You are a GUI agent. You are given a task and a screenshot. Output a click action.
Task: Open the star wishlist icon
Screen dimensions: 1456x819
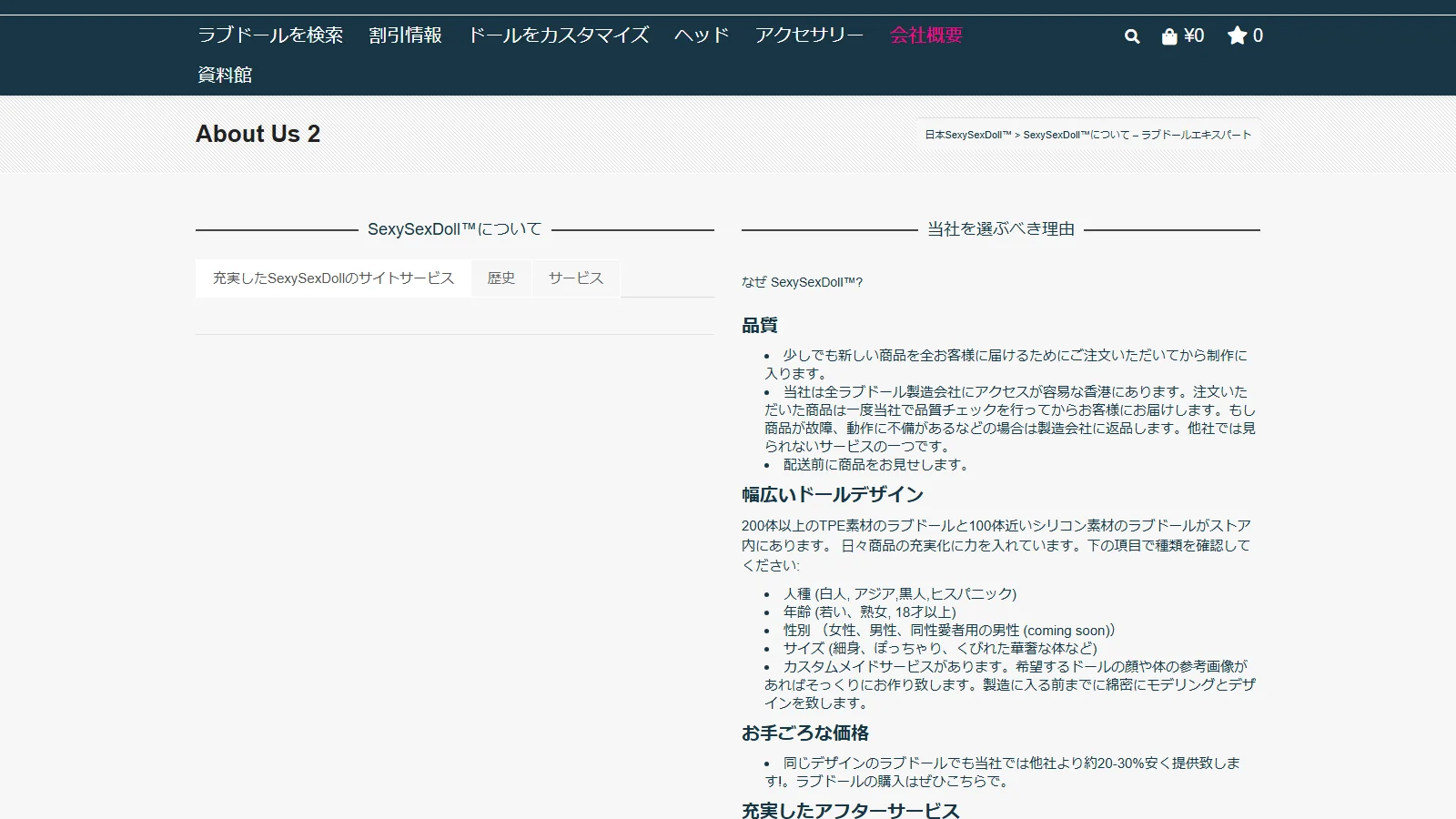tap(1237, 35)
